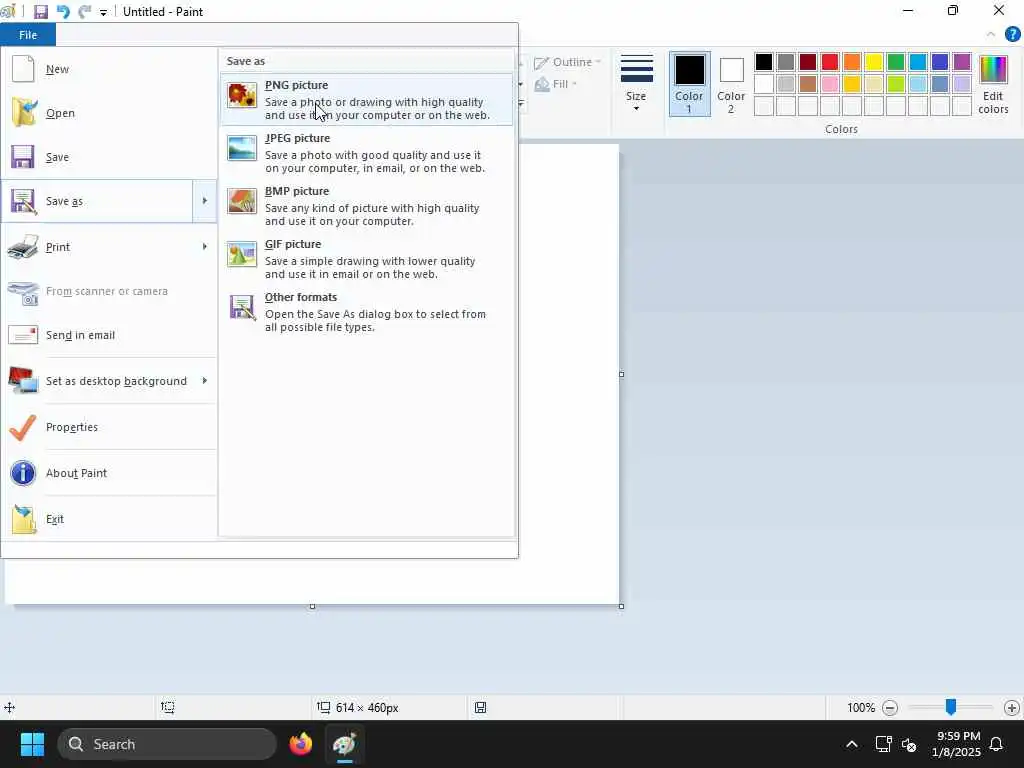
Task: Click the Redo arrow in title bar
Action: coord(84,12)
